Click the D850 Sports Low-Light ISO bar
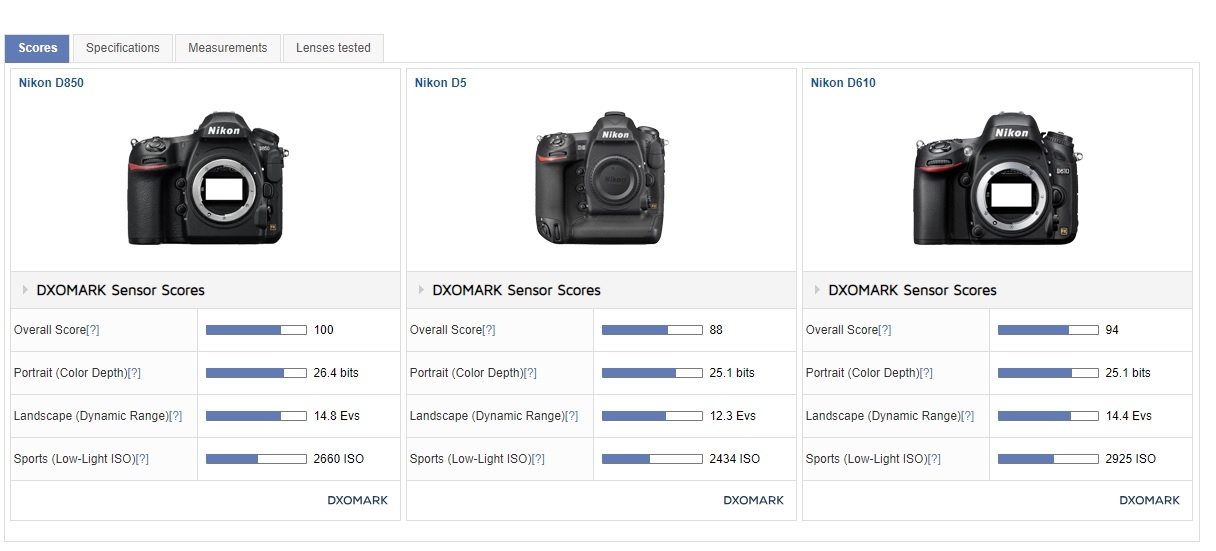Screen dimensions: 1216x551 pyautogui.click(x=256, y=459)
